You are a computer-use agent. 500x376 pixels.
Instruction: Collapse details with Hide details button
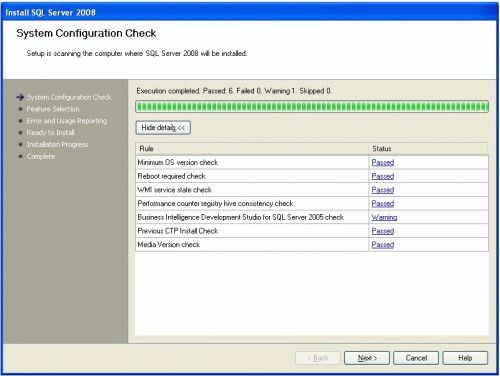click(x=163, y=128)
